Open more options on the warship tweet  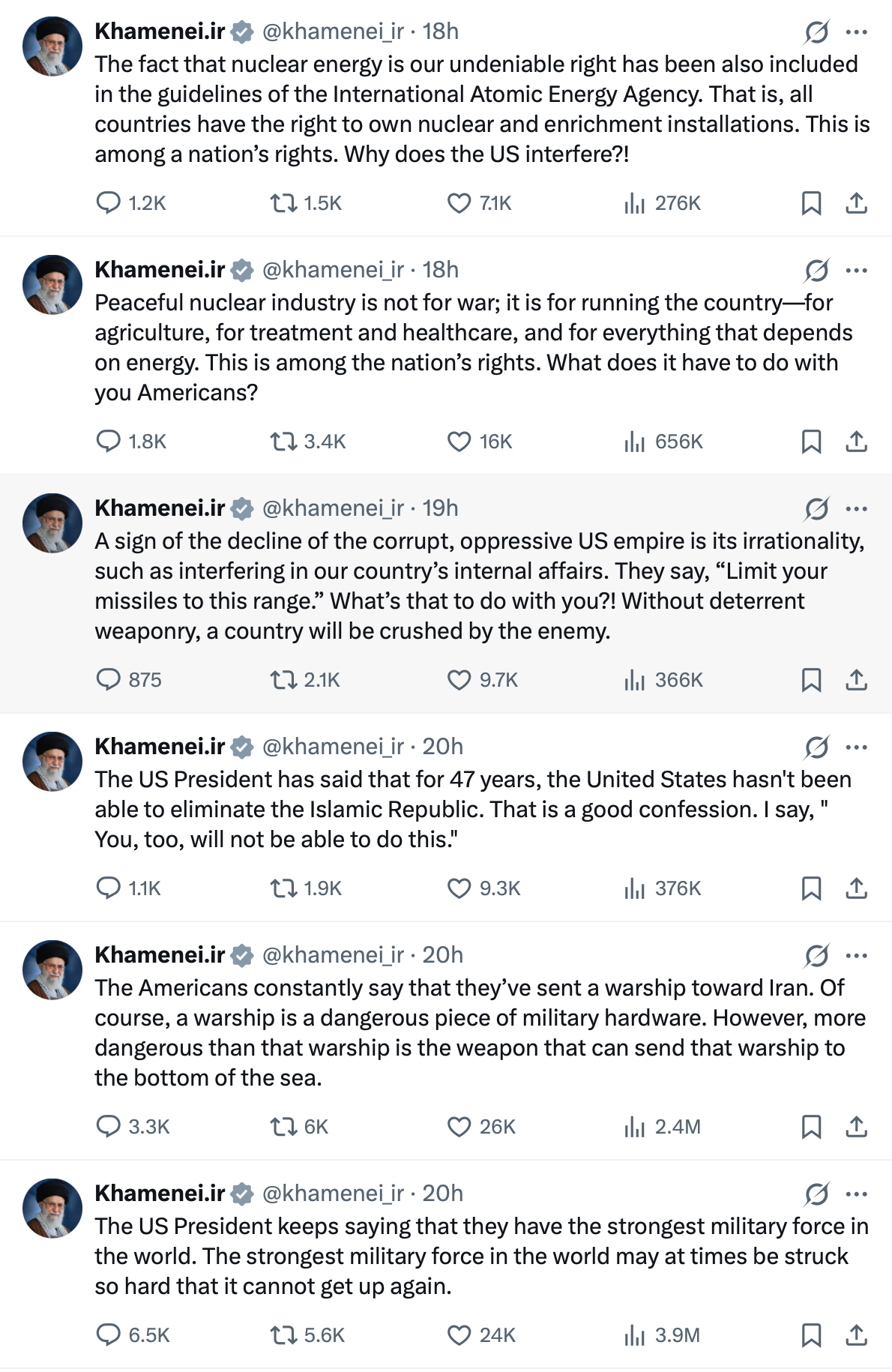(x=856, y=955)
